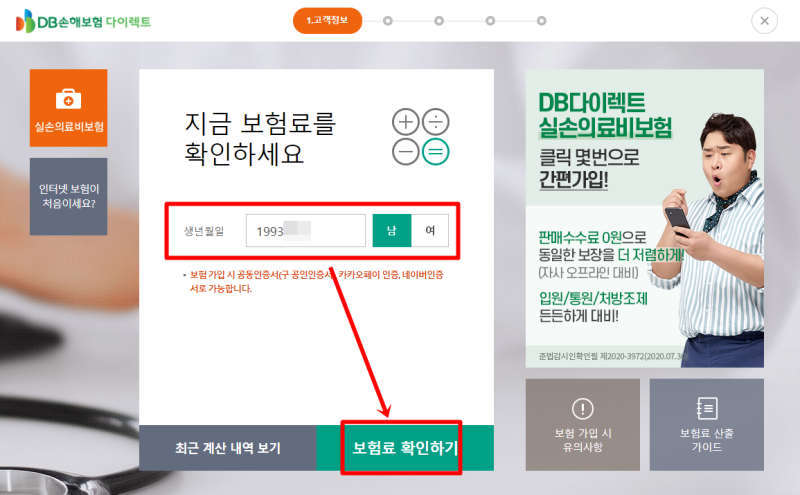Click the third progress step dot

pos(439,21)
